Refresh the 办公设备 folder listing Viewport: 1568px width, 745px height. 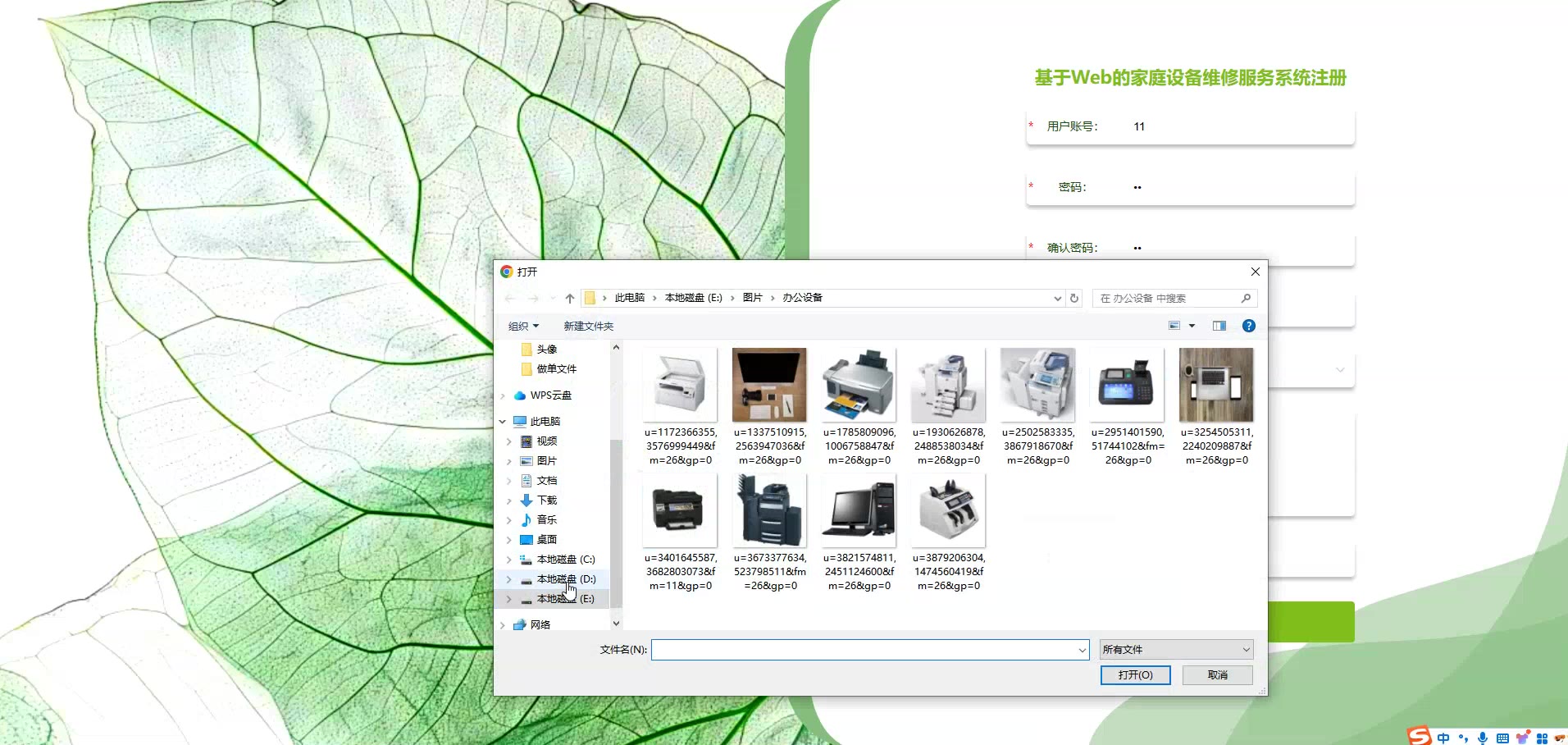pos(1074,299)
